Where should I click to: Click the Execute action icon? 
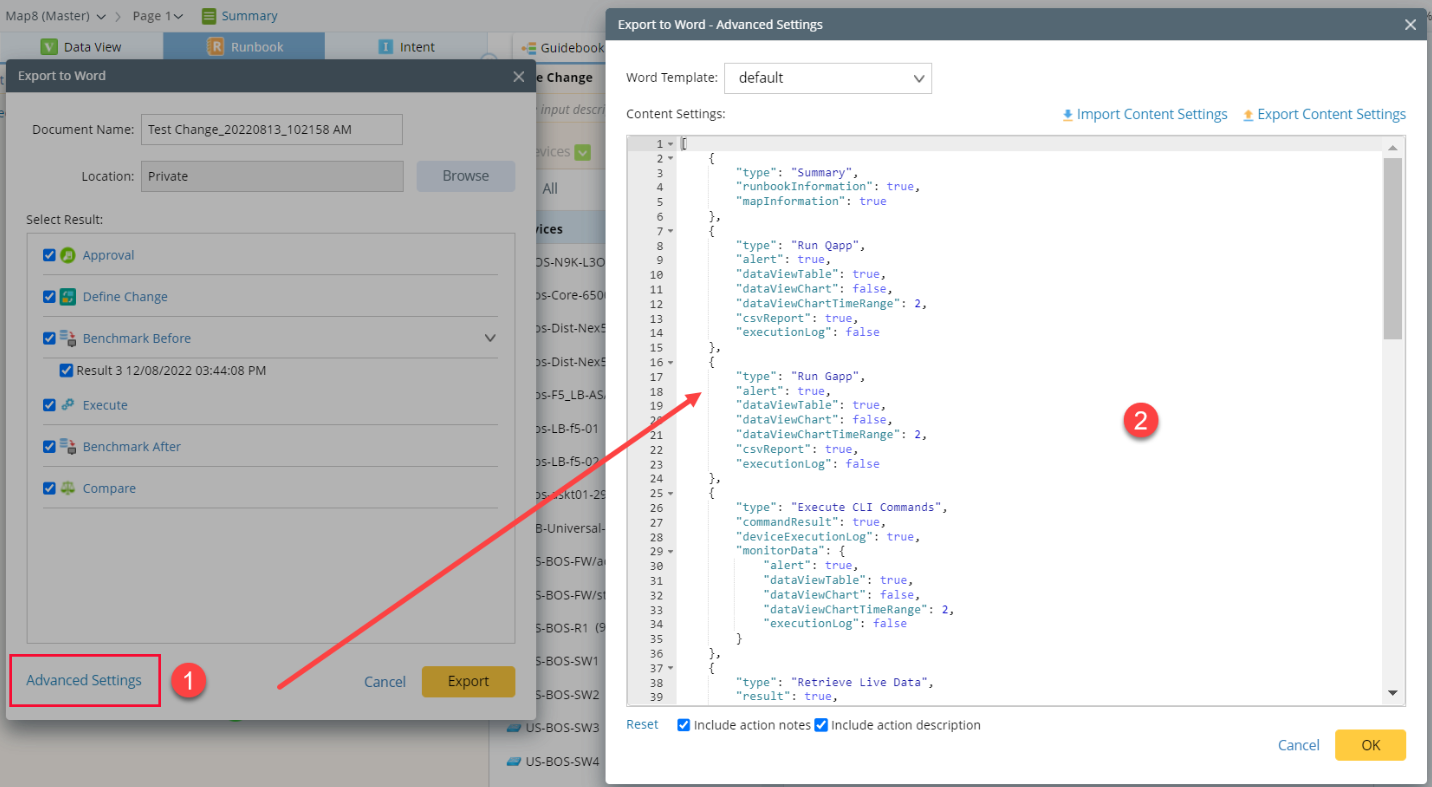click(67, 405)
